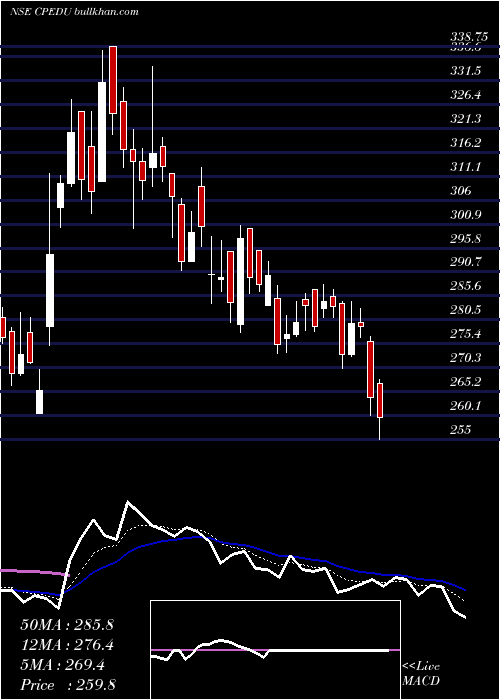
Task: Click the <<Live MACD label
Action: (x=421, y=674)
